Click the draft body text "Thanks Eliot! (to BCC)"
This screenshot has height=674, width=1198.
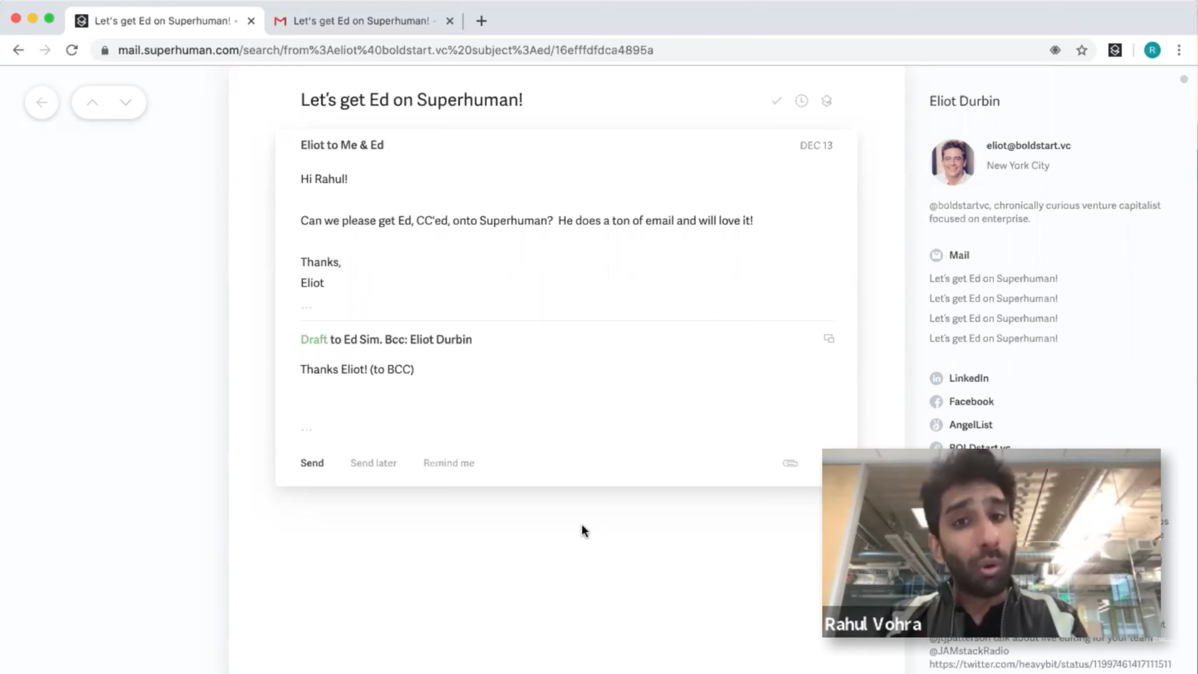pyautogui.click(x=357, y=369)
